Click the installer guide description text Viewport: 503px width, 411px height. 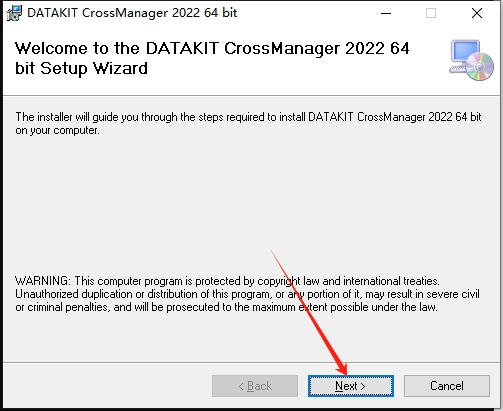248,123
